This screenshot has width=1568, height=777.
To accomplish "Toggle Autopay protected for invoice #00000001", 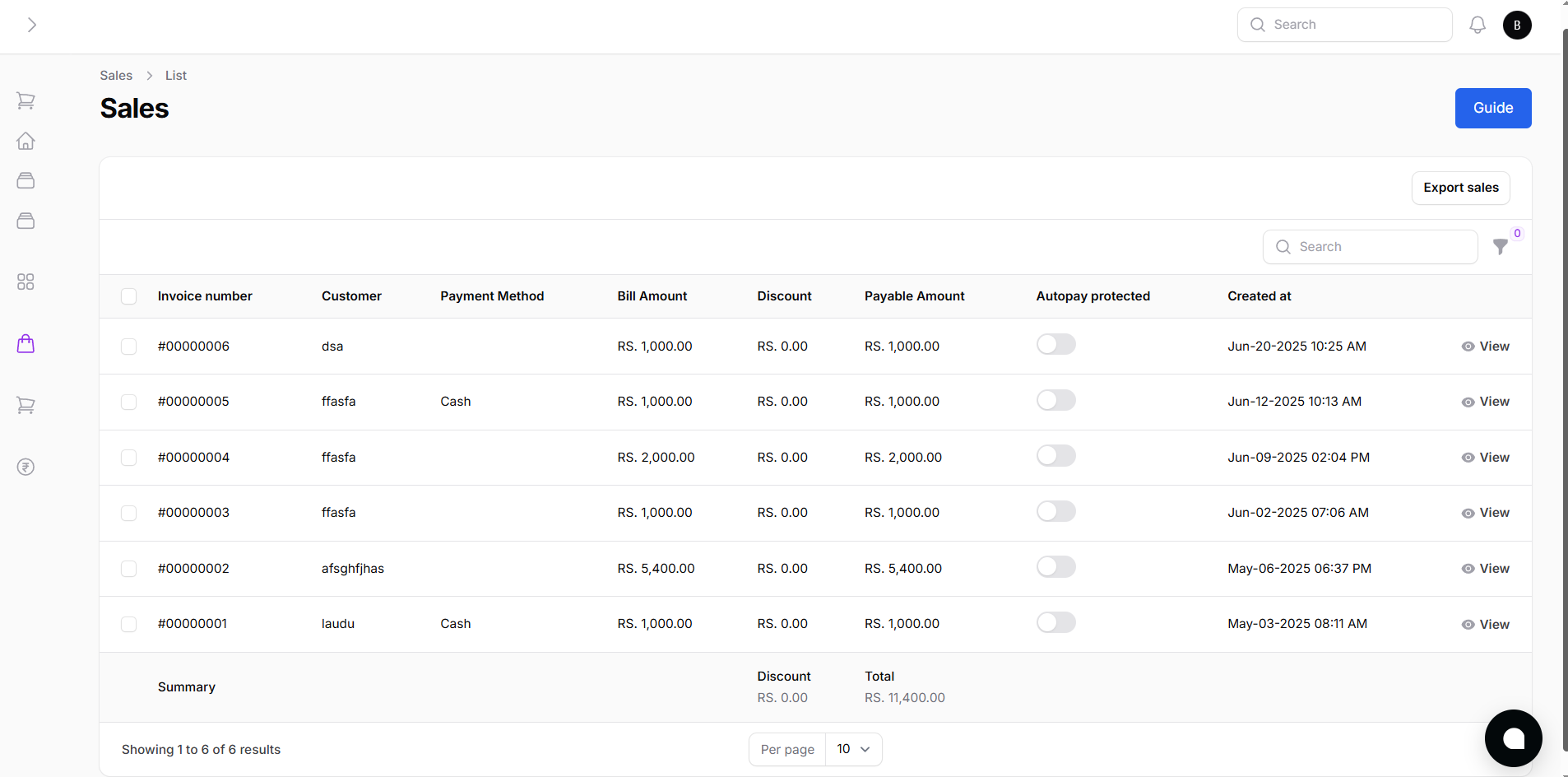I will pyautogui.click(x=1056, y=622).
